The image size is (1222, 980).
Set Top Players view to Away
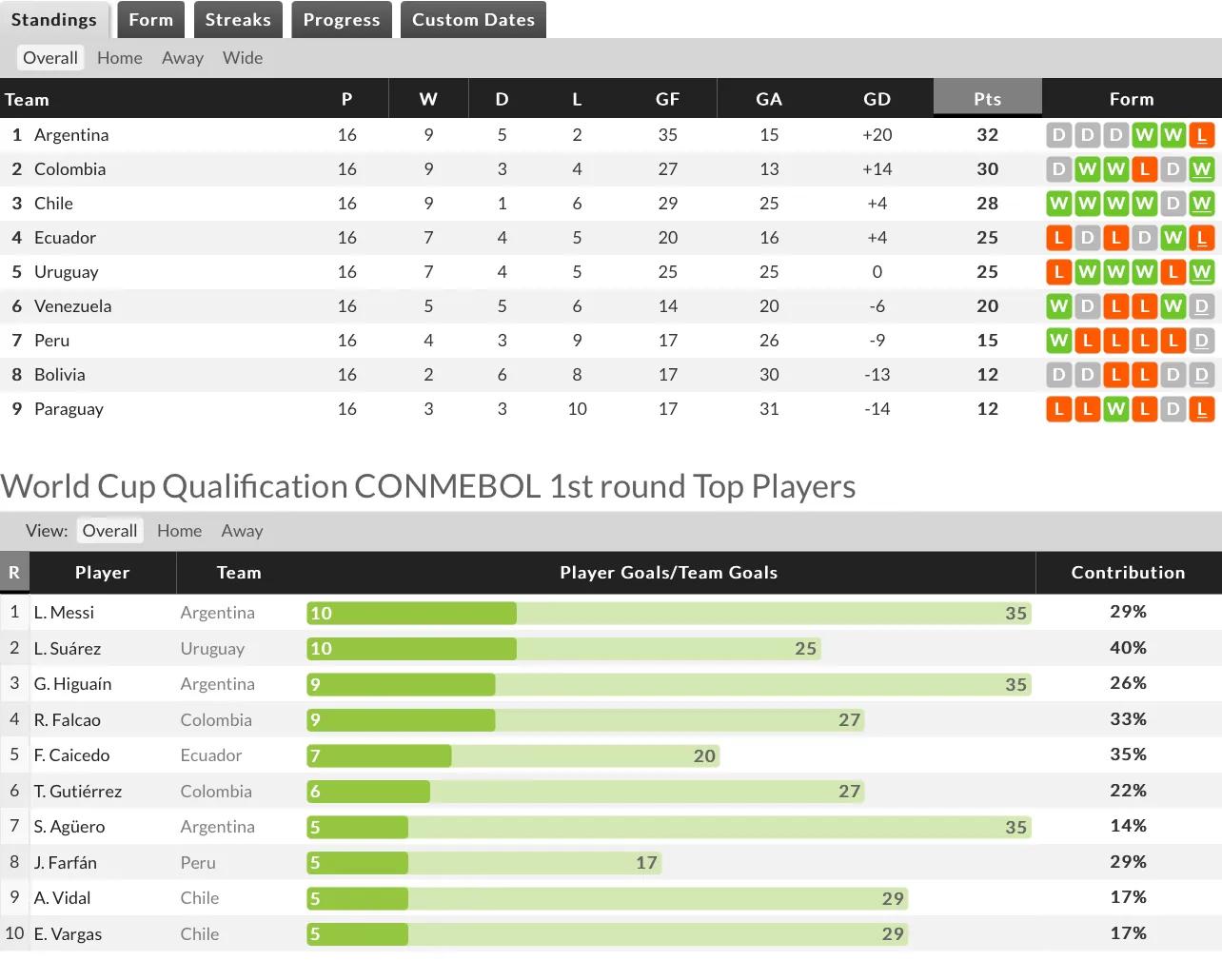click(x=242, y=531)
